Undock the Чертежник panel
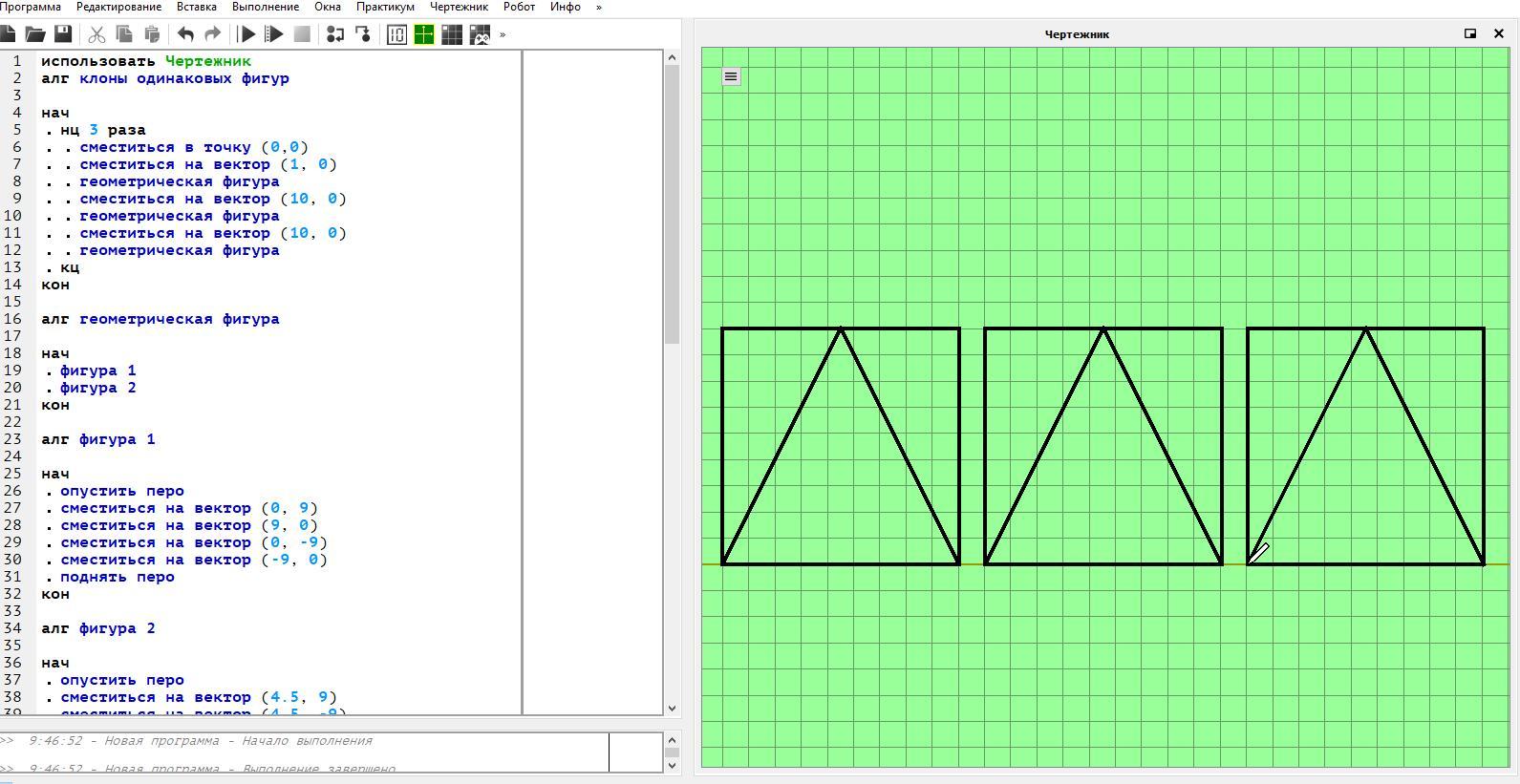Viewport: 1520px width, 784px height. click(1470, 33)
